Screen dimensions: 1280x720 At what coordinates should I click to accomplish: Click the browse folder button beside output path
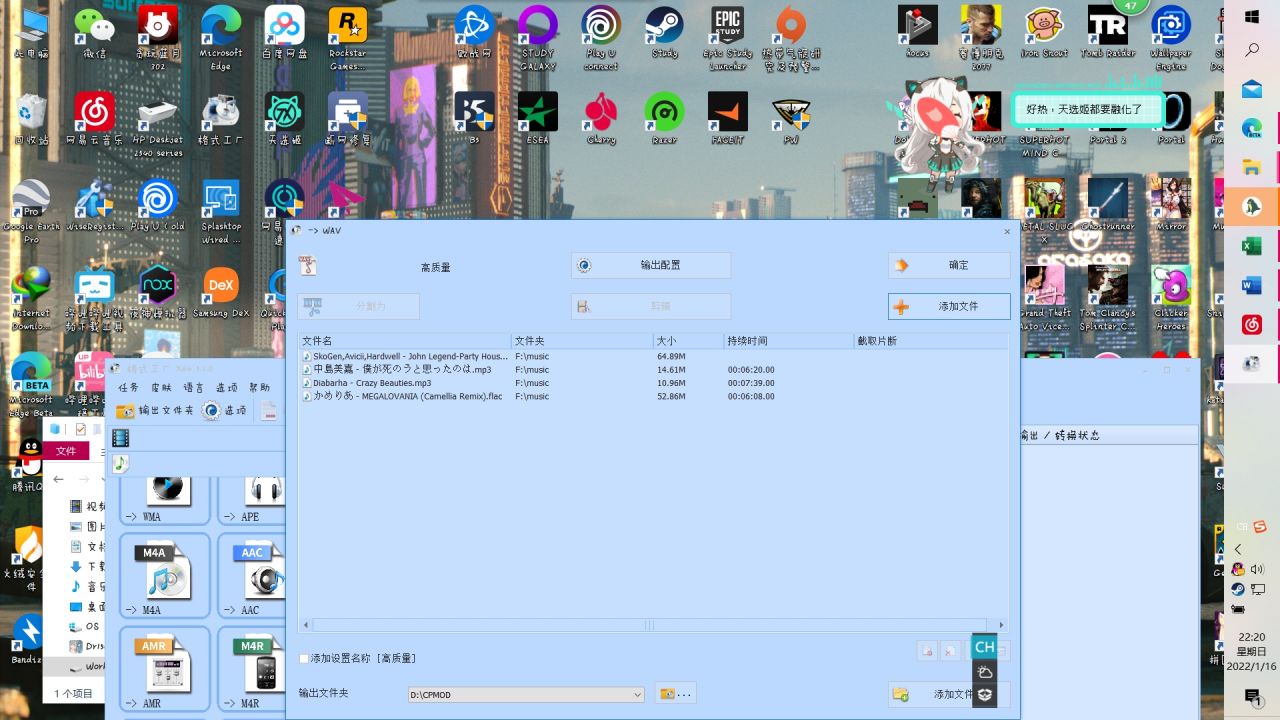point(676,694)
